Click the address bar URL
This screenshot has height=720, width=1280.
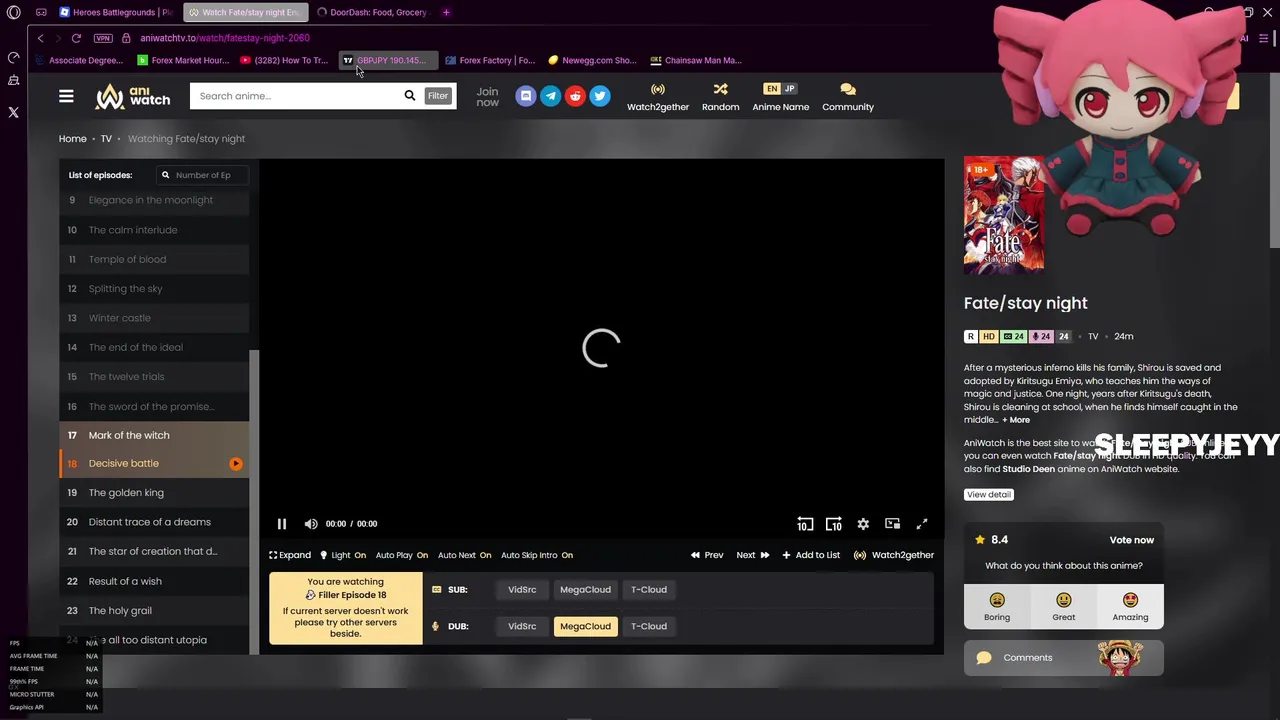225,38
